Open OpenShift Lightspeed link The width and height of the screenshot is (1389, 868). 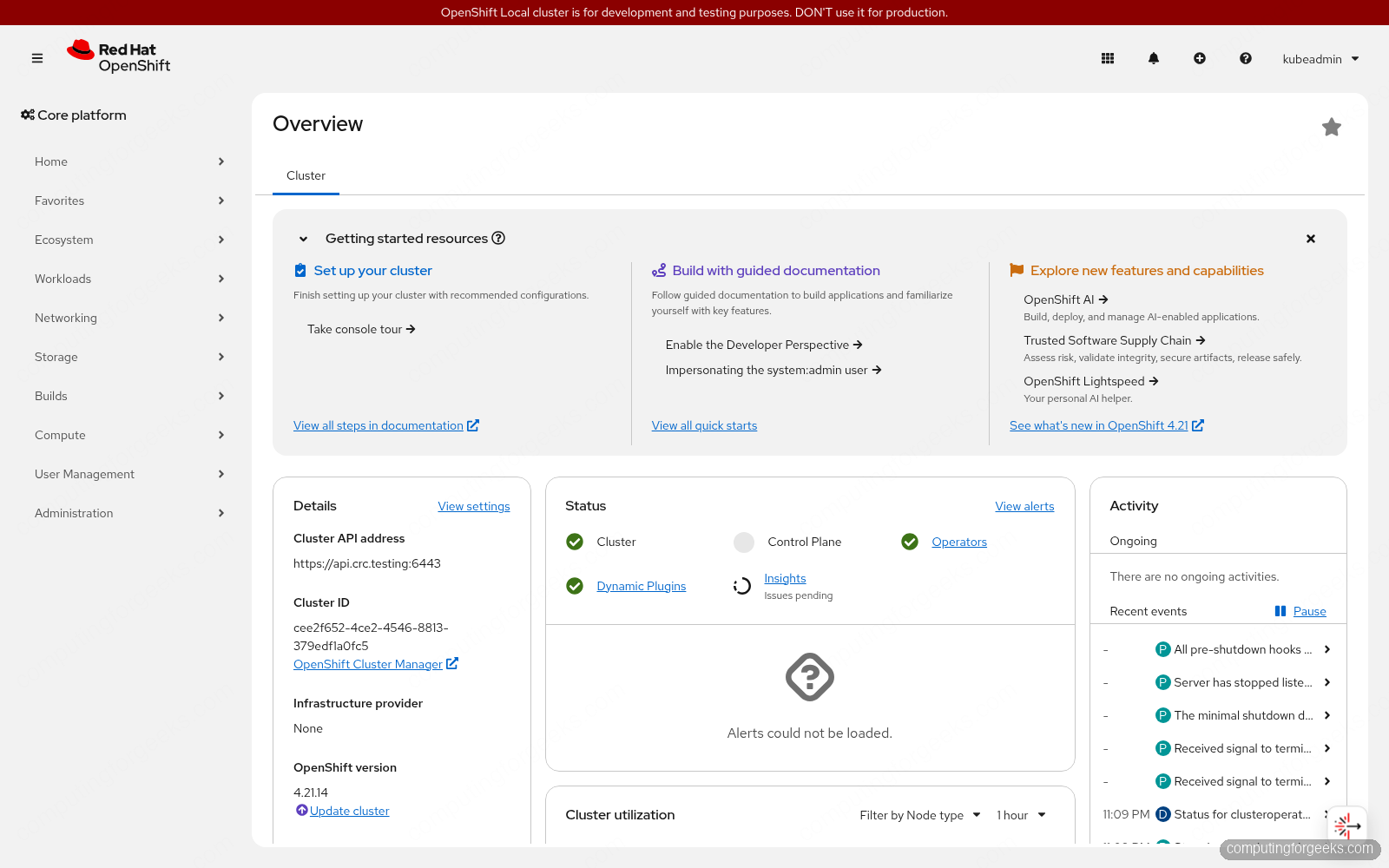(x=1091, y=381)
